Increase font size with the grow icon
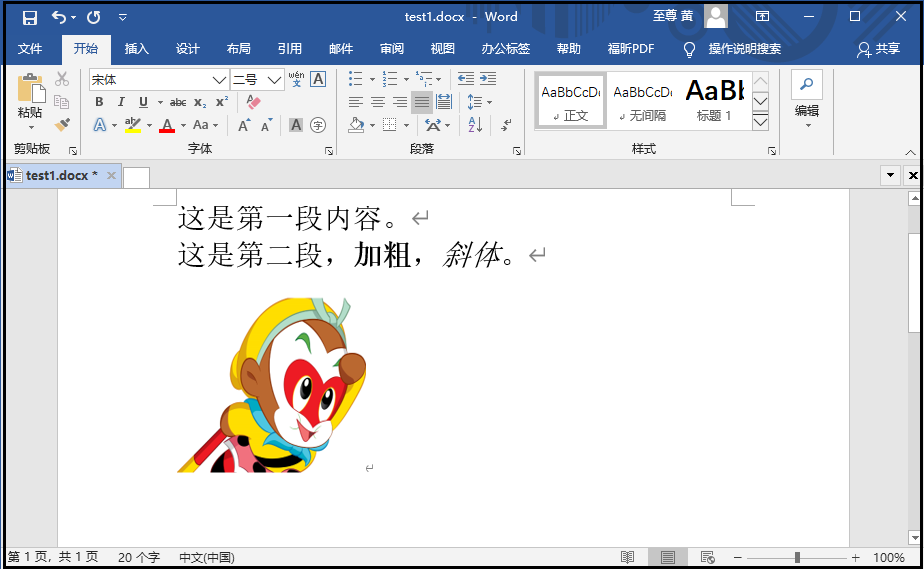This screenshot has width=924, height=569. tap(244, 125)
